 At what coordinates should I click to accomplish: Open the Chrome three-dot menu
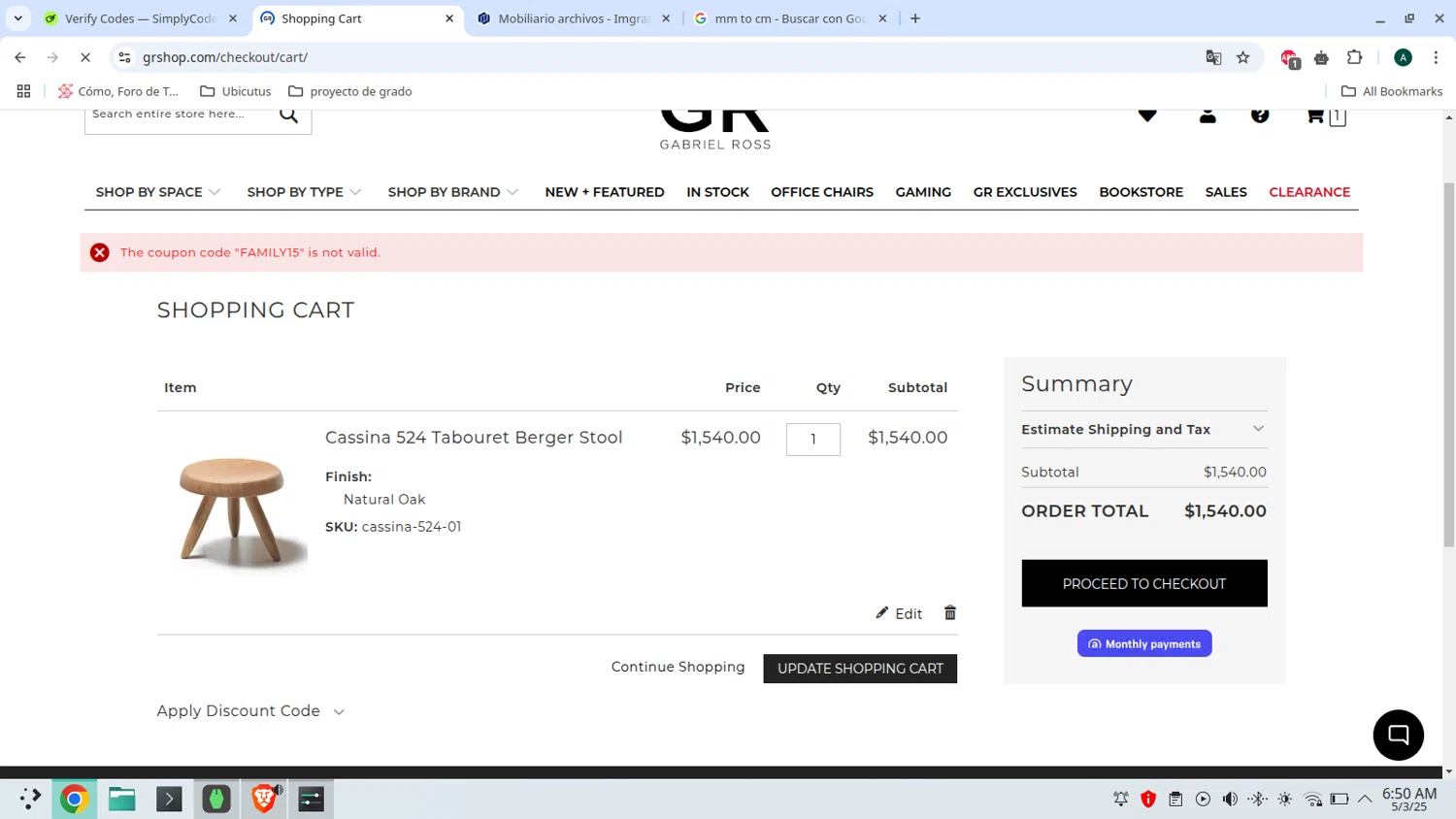point(1436,57)
